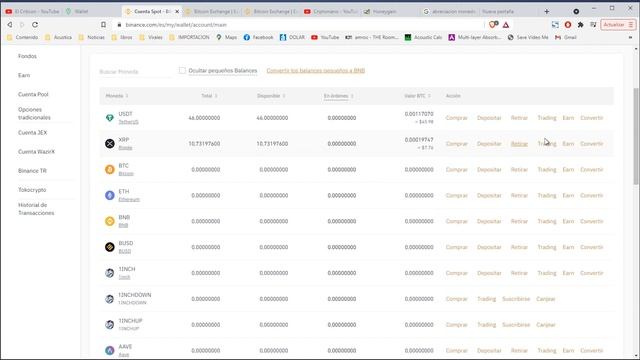Click the page vertical scrollbar thumb

pos(636,136)
